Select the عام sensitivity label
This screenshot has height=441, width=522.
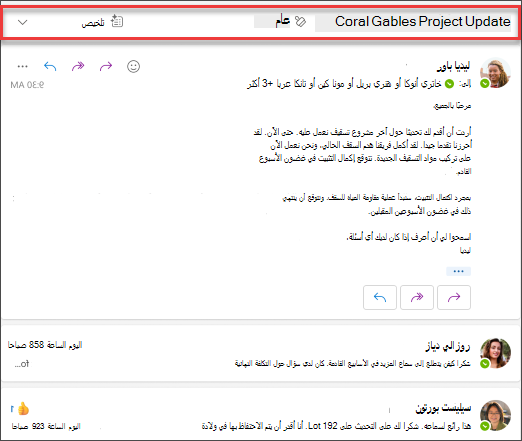coord(282,21)
